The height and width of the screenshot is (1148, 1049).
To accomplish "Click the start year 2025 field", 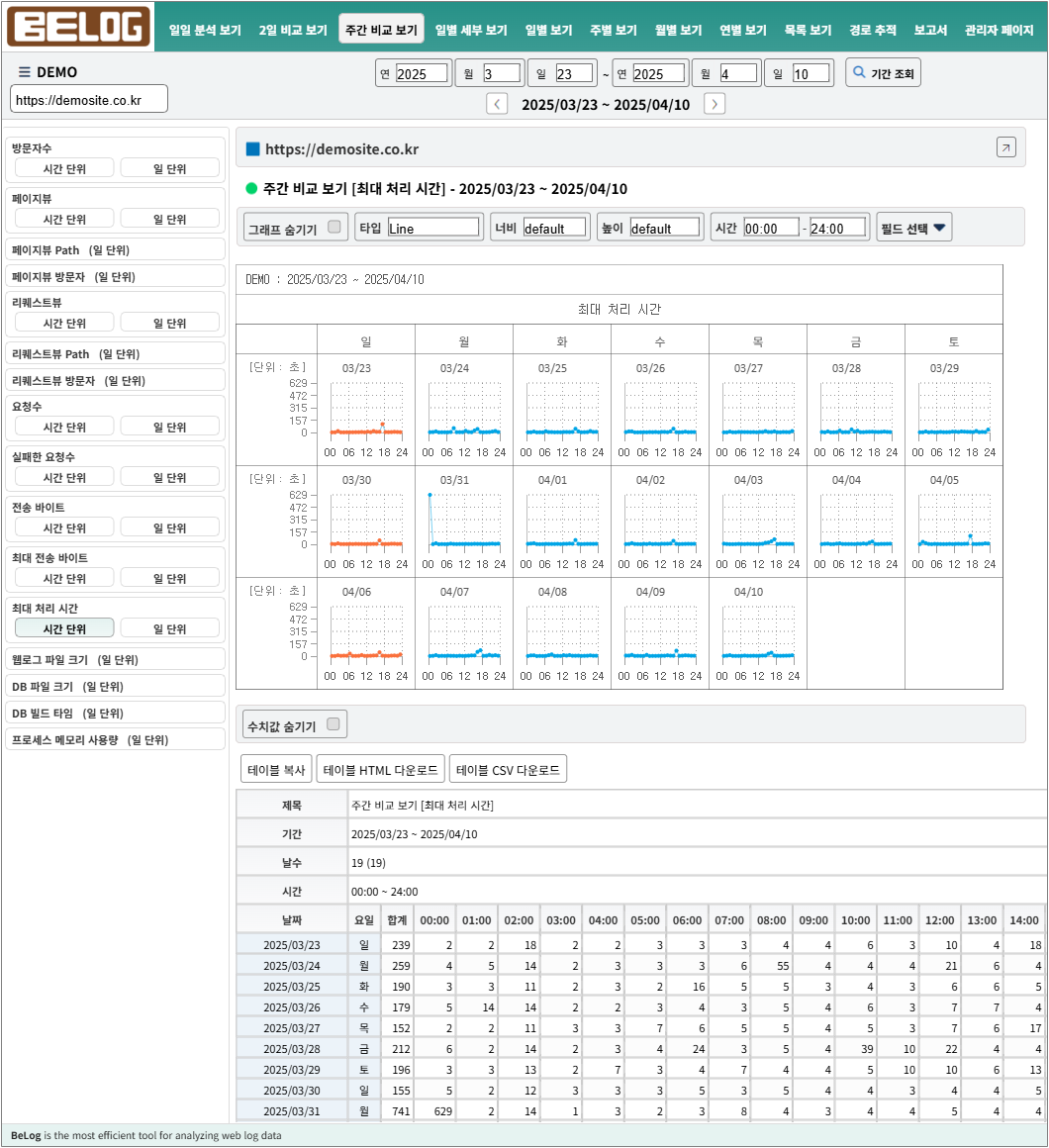I will (421, 73).
